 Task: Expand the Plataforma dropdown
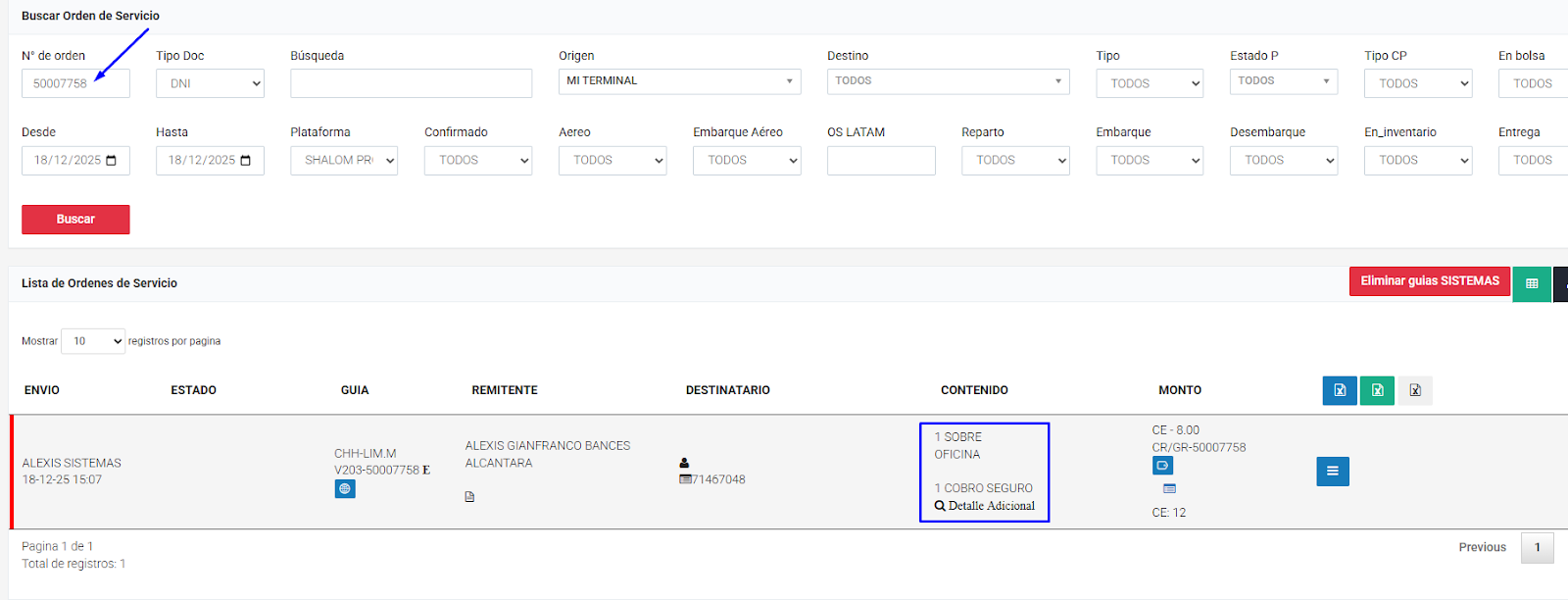pos(344,161)
